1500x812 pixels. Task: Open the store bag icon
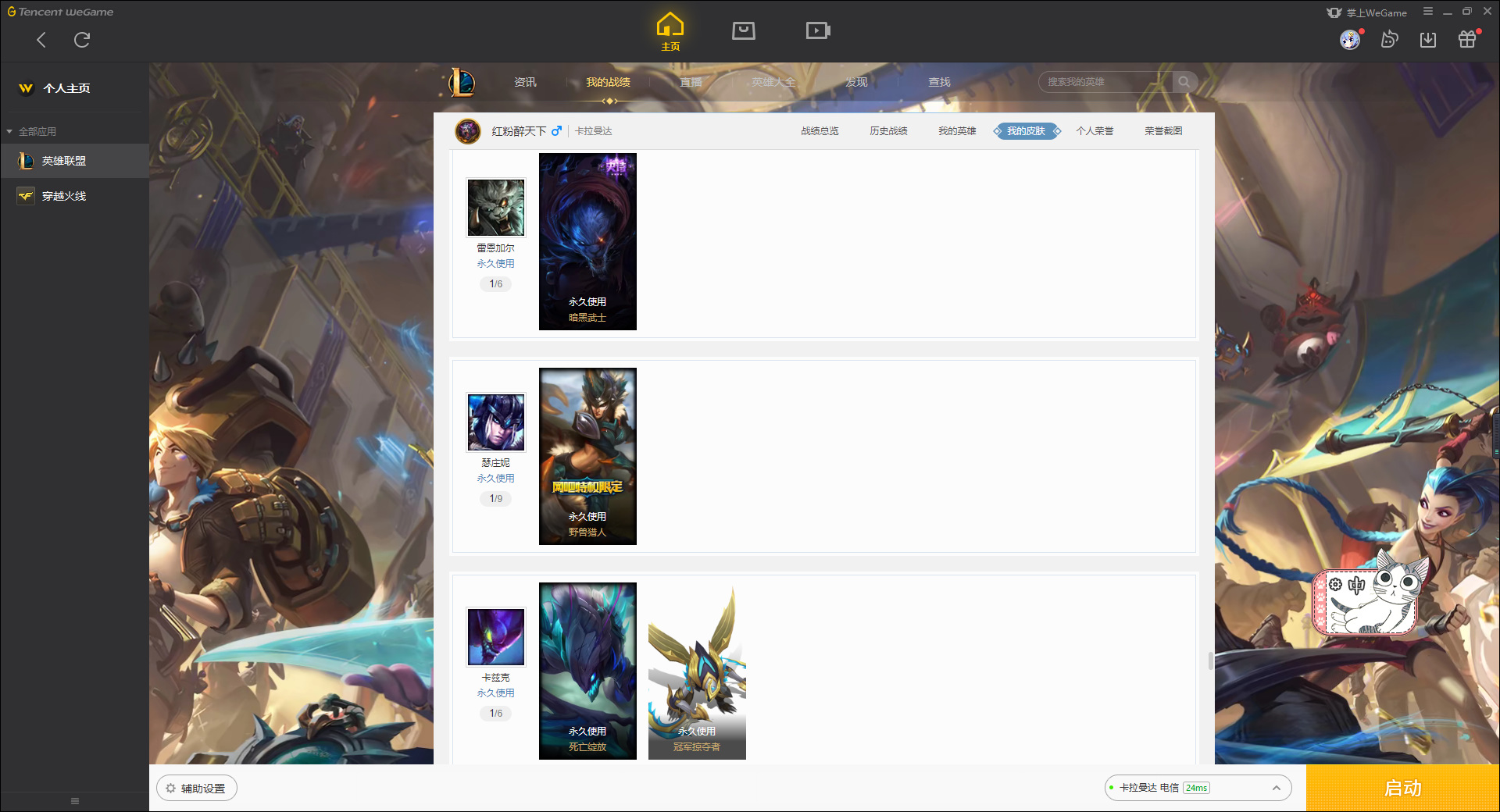click(744, 31)
